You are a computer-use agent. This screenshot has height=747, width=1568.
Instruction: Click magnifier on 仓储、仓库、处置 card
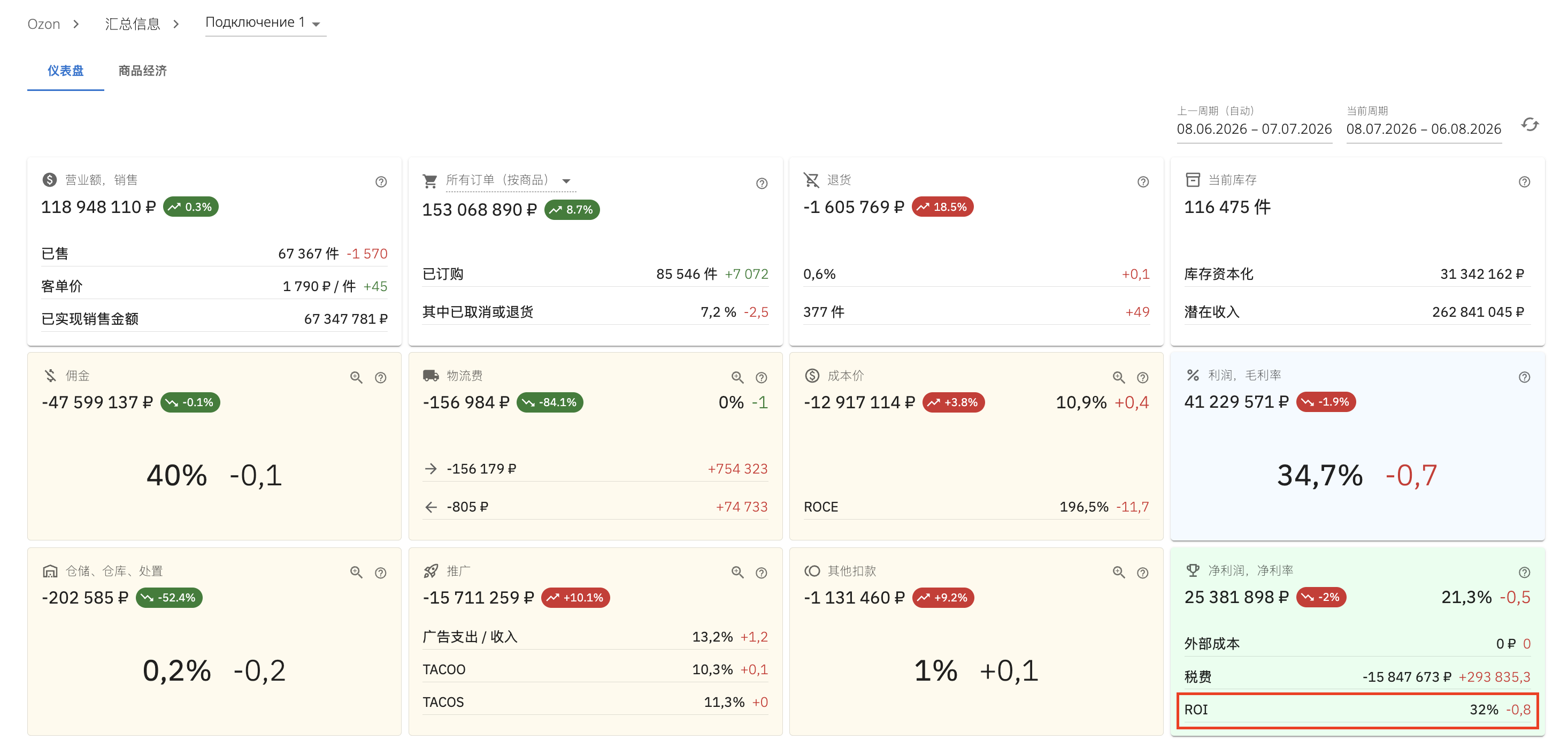point(356,573)
